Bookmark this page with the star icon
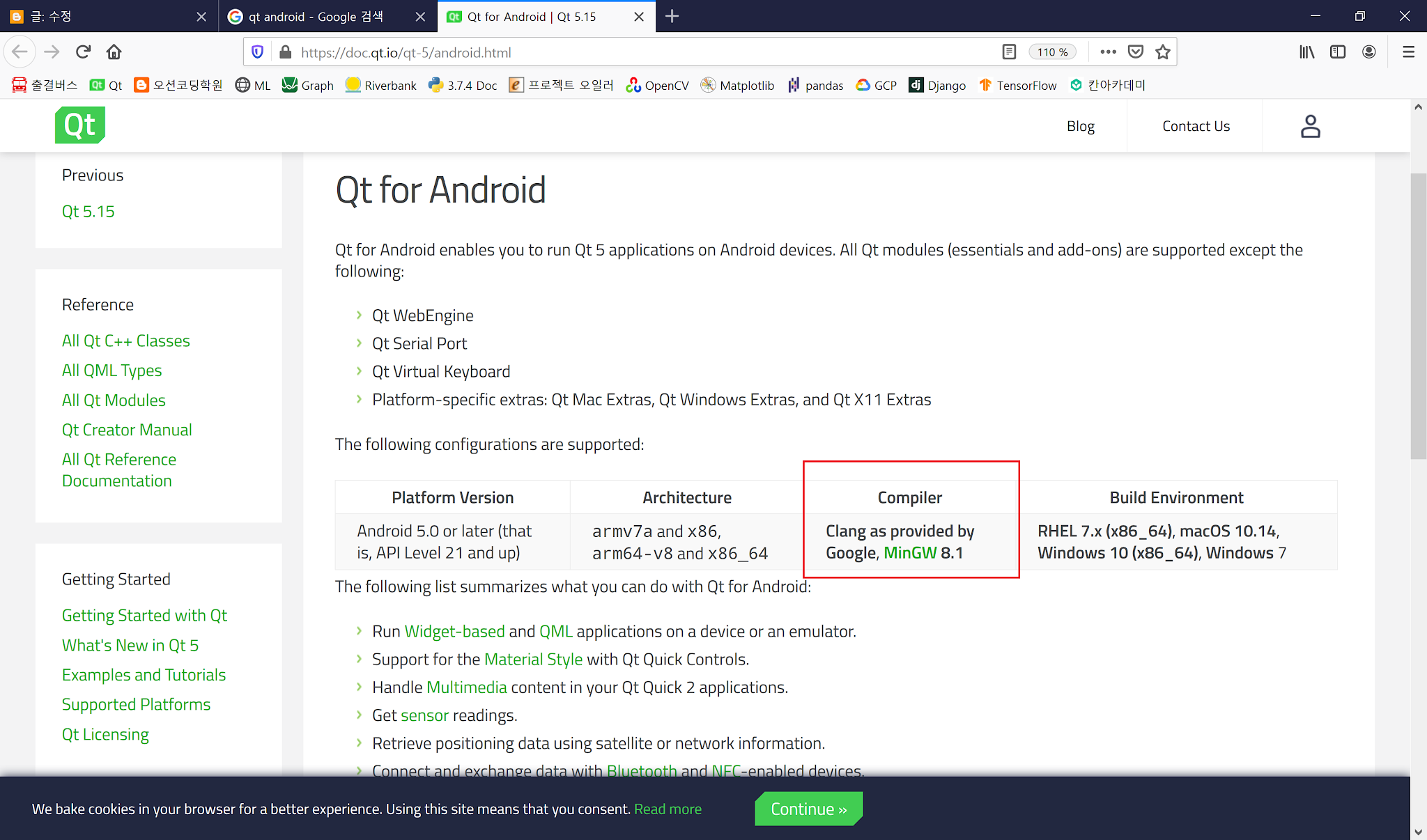This screenshot has width=1427, height=840. coord(1162,52)
